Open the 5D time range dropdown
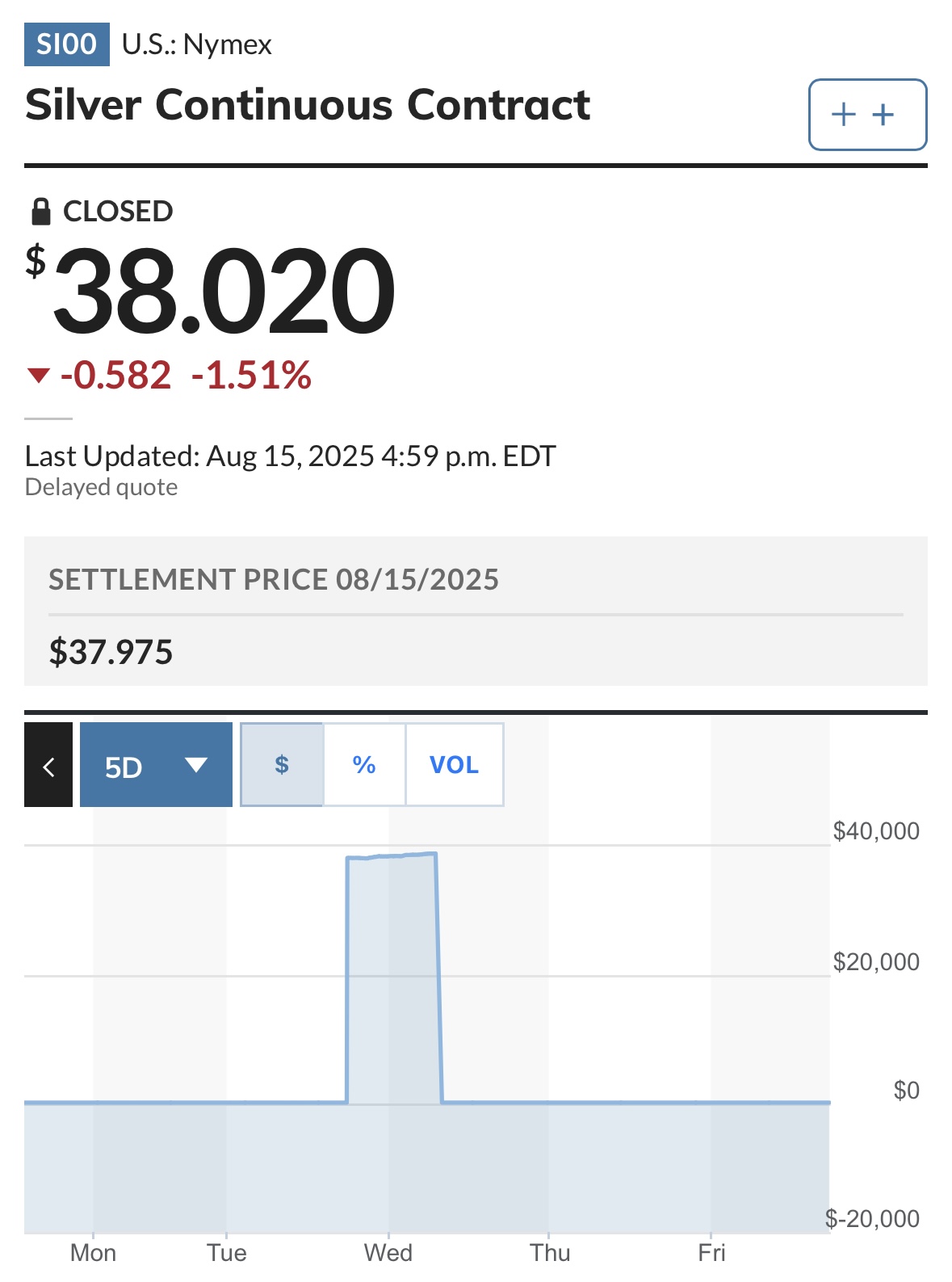 click(x=156, y=765)
